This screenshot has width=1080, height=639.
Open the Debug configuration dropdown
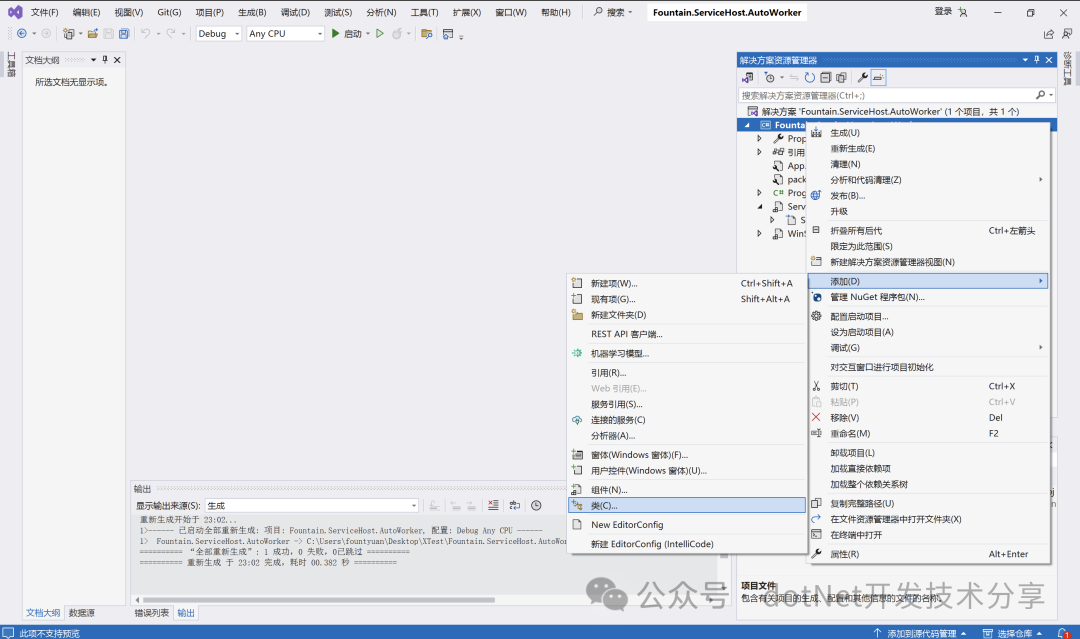point(218,34)
